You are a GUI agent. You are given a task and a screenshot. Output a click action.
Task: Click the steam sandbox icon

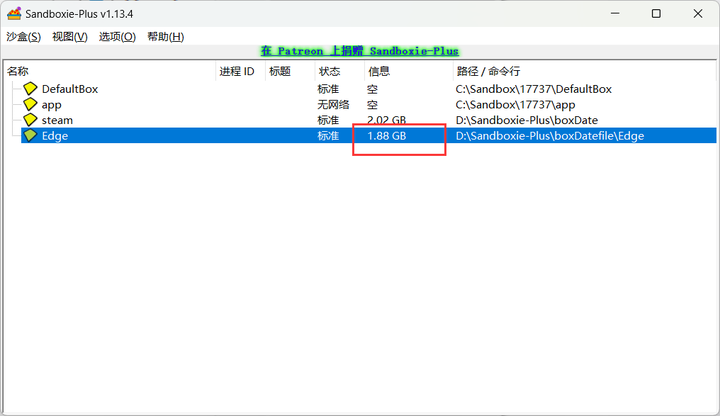[30, 120]
